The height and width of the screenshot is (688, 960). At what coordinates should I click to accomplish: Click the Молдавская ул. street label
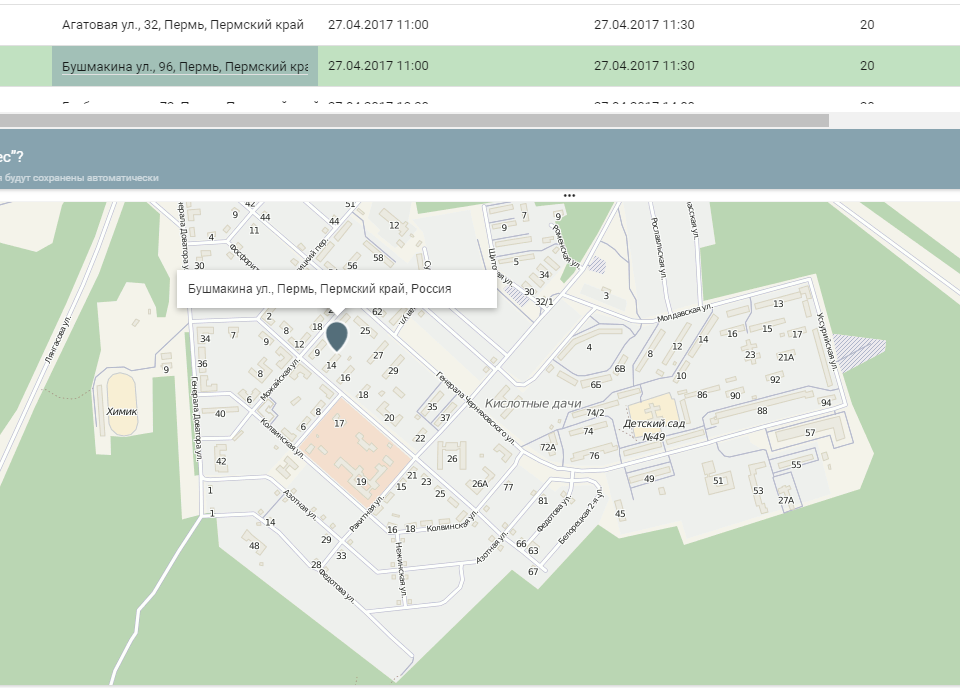pyautogui.click(x=683, y=312)
